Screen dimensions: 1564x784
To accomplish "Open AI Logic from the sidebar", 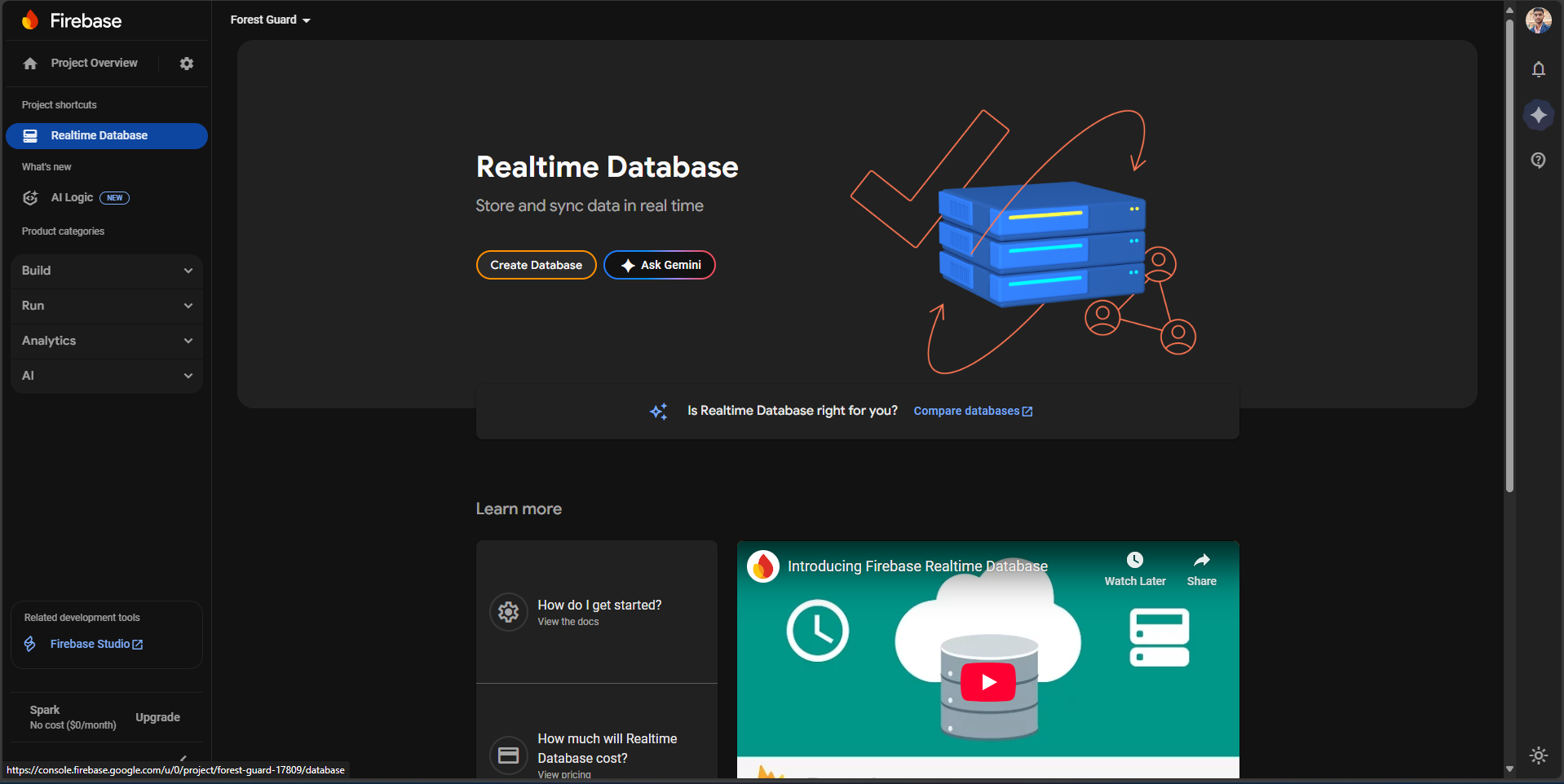I will 72,198.
